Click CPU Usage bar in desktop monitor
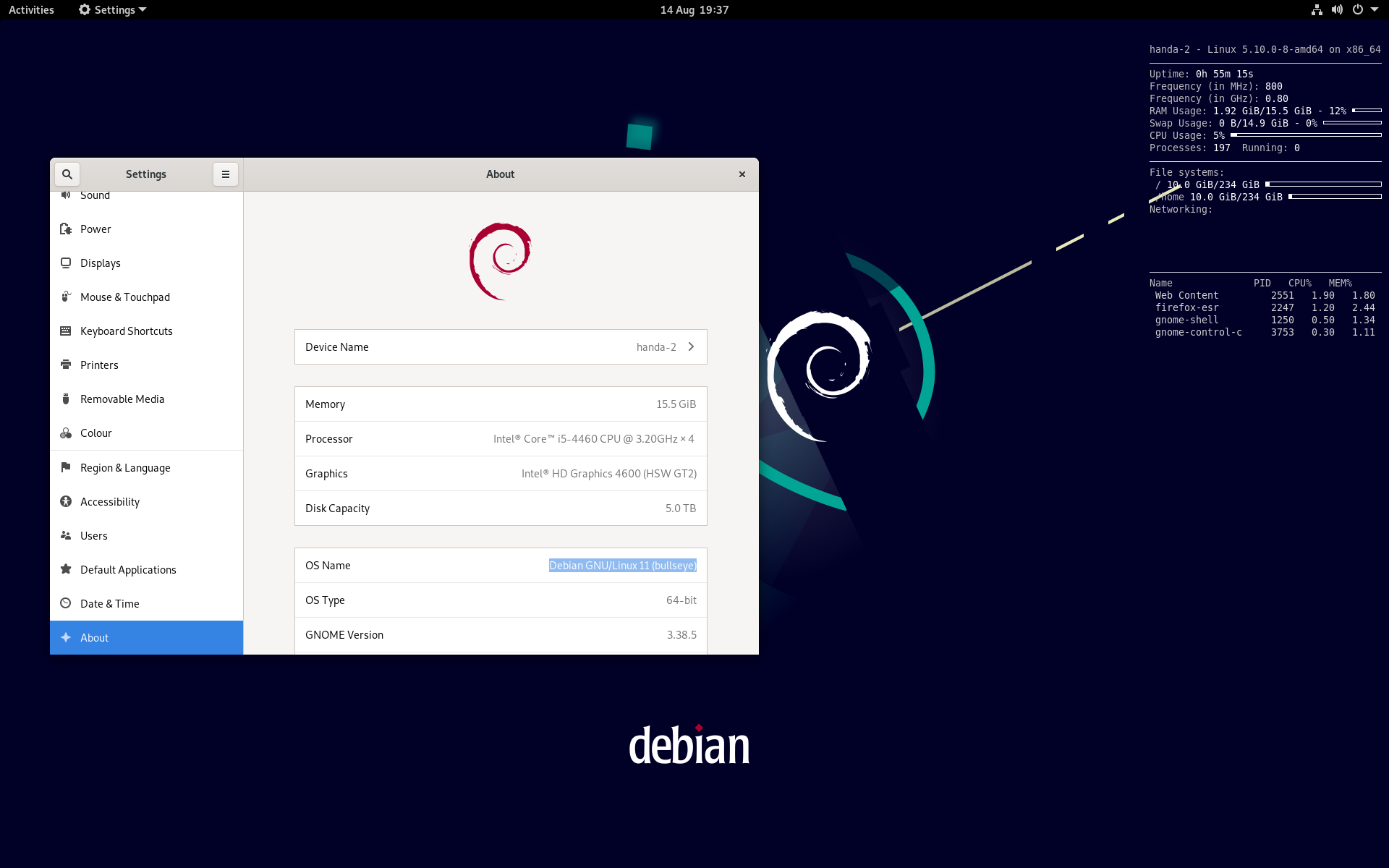 pyautogui.click(x=1306, y=135)
